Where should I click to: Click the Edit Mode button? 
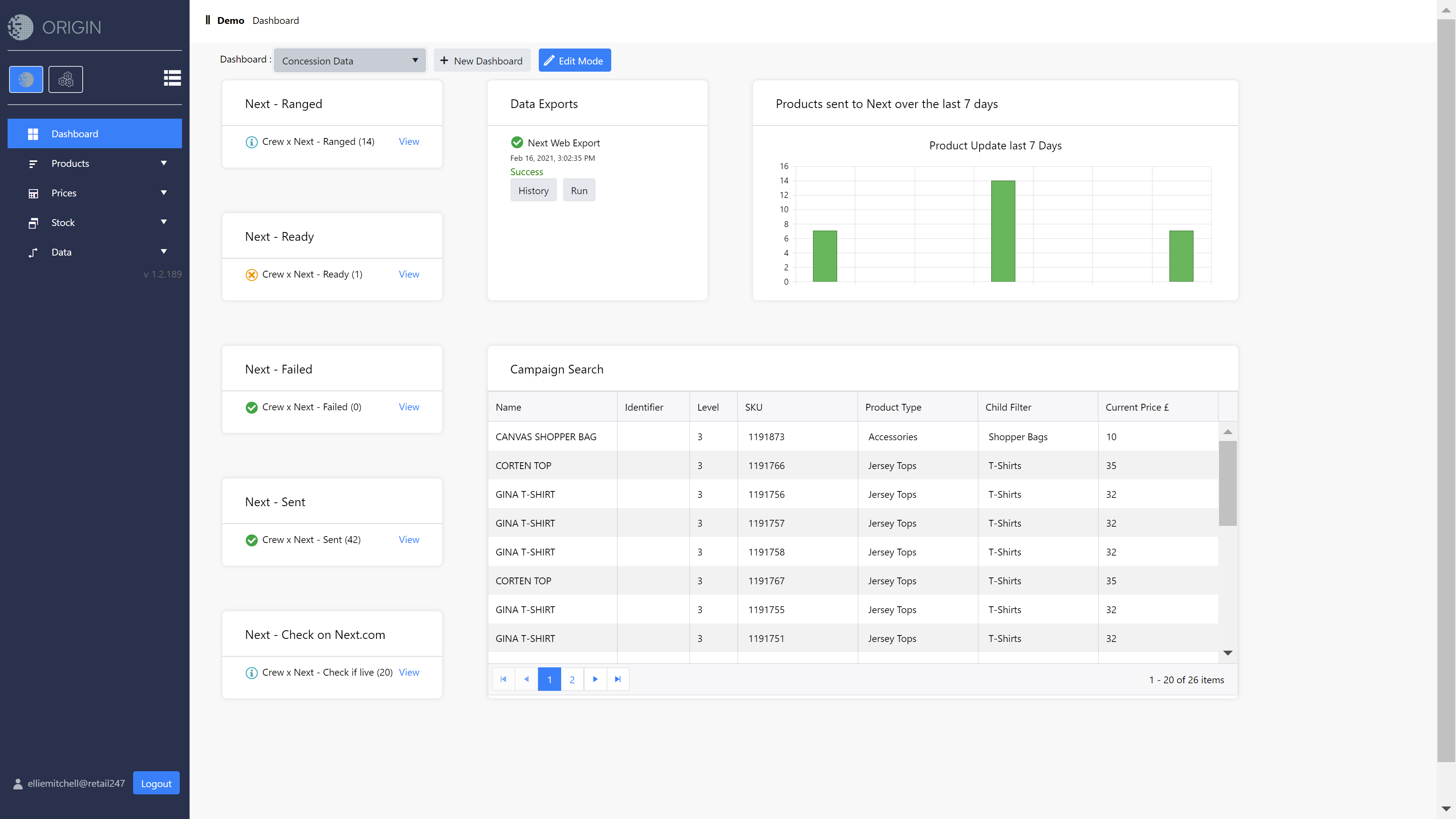click(x=574, y=61)
